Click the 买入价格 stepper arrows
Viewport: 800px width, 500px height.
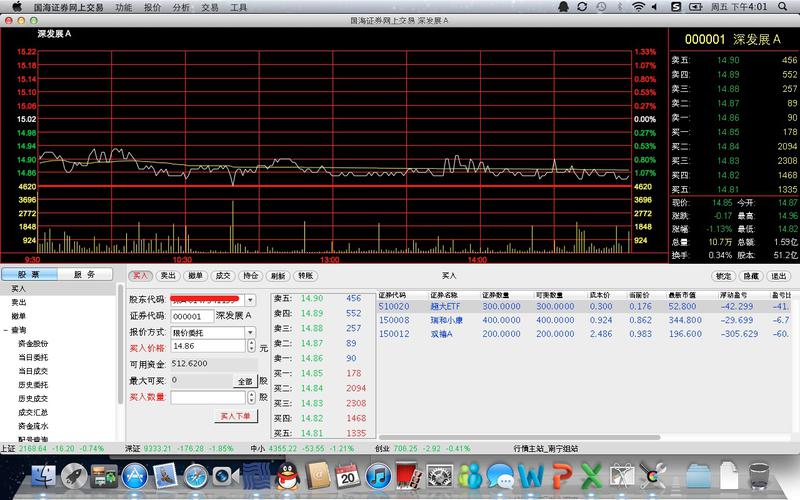coord(250,346)
